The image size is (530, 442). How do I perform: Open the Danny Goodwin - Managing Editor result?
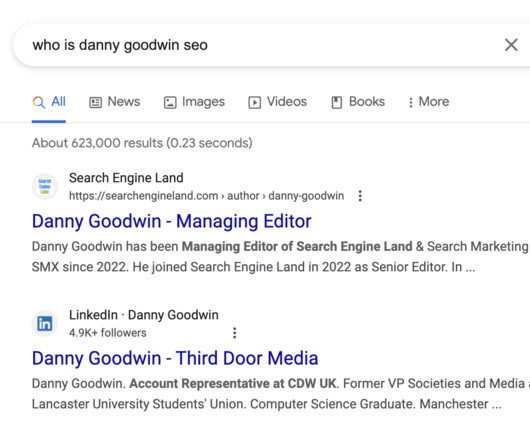tap(172, 221)
